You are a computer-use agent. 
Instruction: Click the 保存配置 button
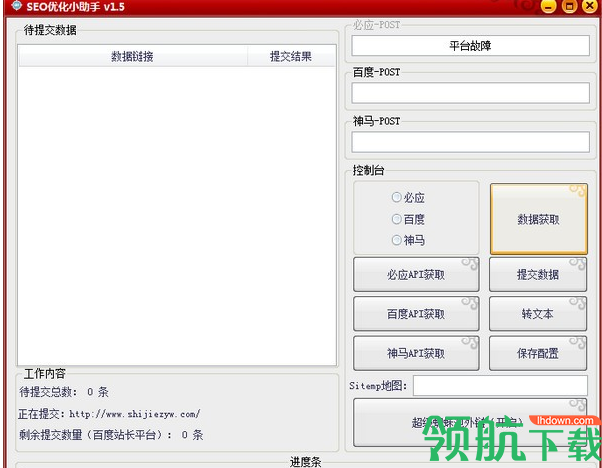click(538, 353)
